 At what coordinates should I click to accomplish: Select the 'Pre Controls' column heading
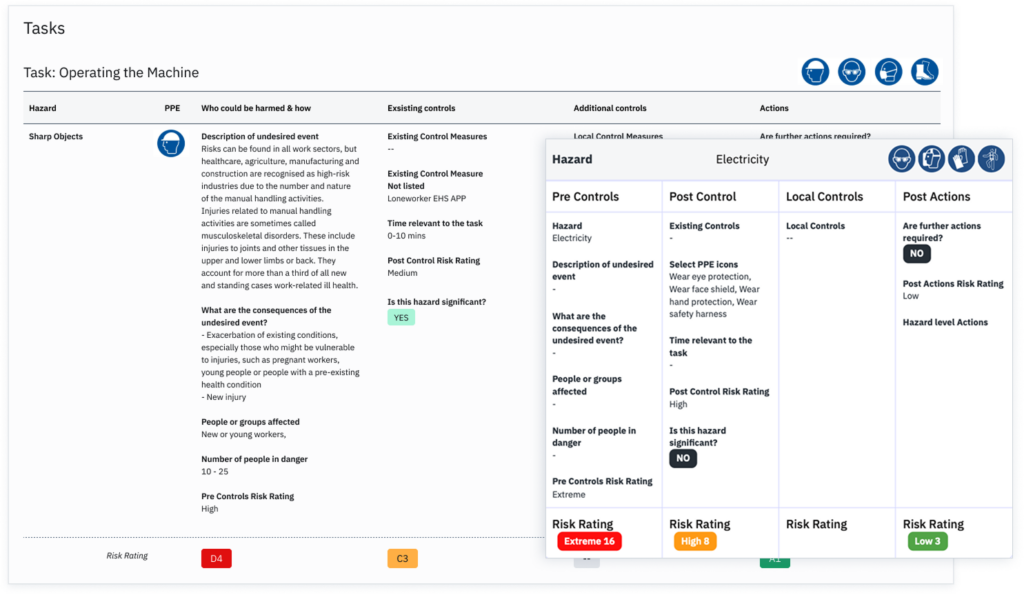[x=585, y=197]
